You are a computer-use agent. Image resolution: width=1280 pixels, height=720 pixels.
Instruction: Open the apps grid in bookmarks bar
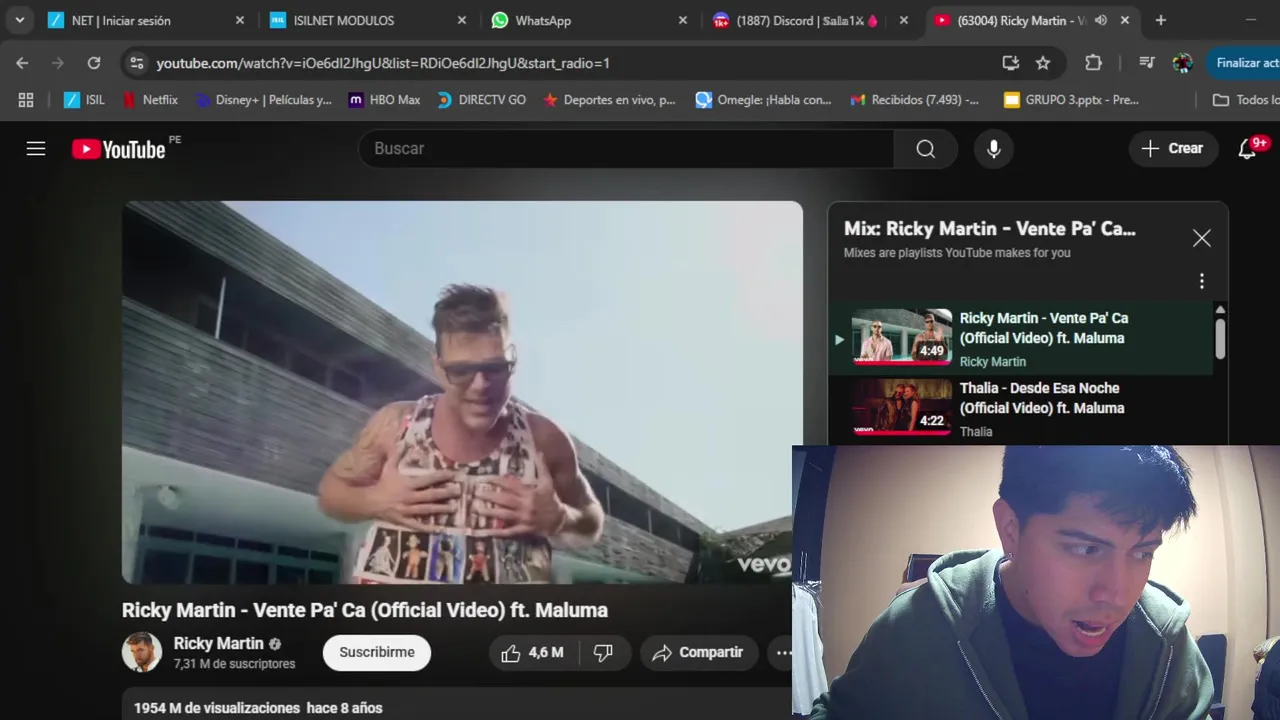click(26, 100)
